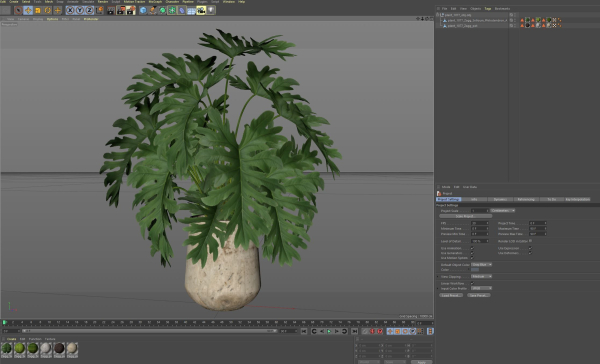Switch to Key Interpolation tab

(577, 199)
